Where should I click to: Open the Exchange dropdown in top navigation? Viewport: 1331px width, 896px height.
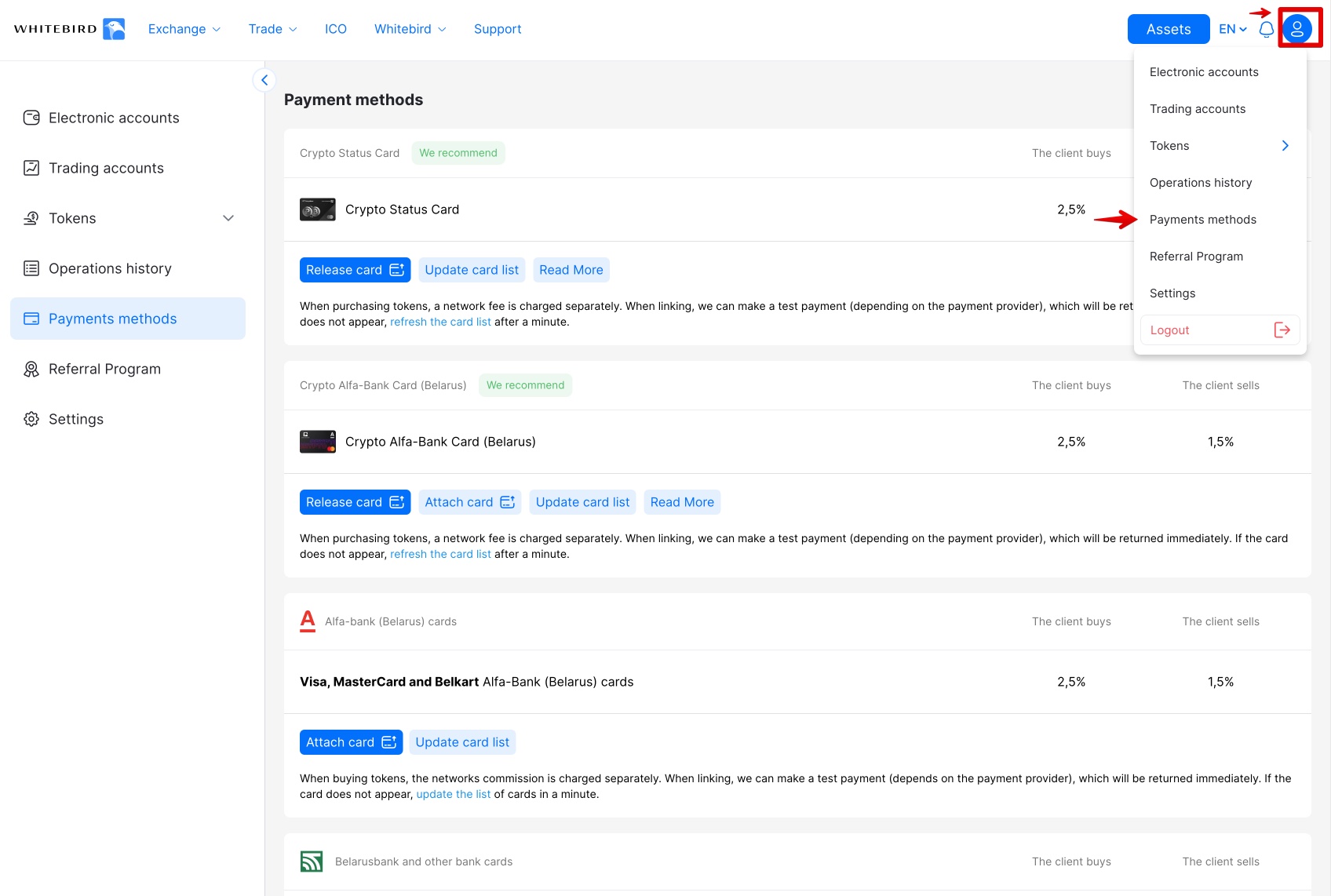184,29
